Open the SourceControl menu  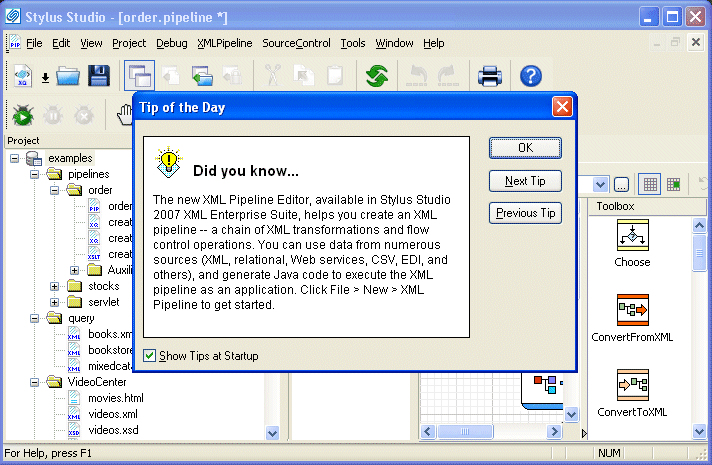[x=296, y=43]
